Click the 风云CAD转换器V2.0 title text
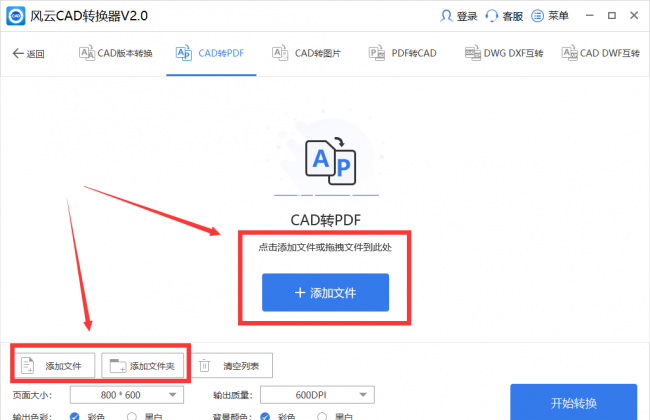The image size is (650, 420). click(x=89, y=16)
